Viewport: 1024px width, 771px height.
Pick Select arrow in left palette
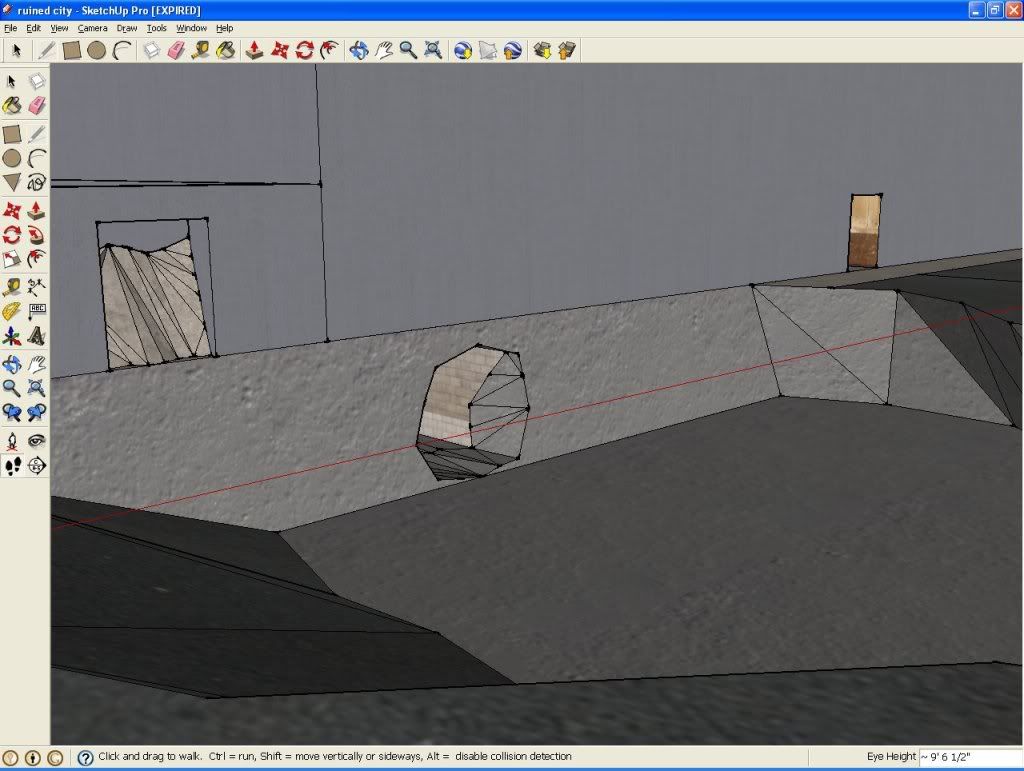pos(12,81)
